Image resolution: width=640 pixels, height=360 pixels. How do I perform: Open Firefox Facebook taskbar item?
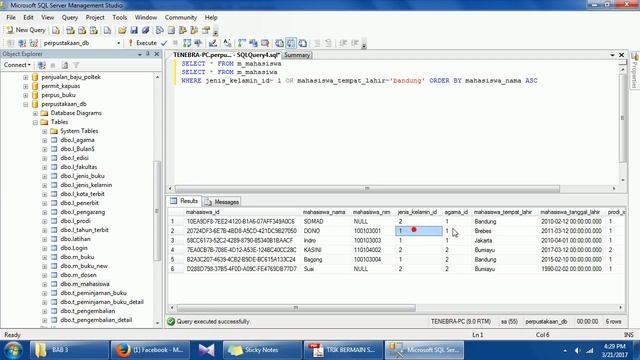(149, 350)
